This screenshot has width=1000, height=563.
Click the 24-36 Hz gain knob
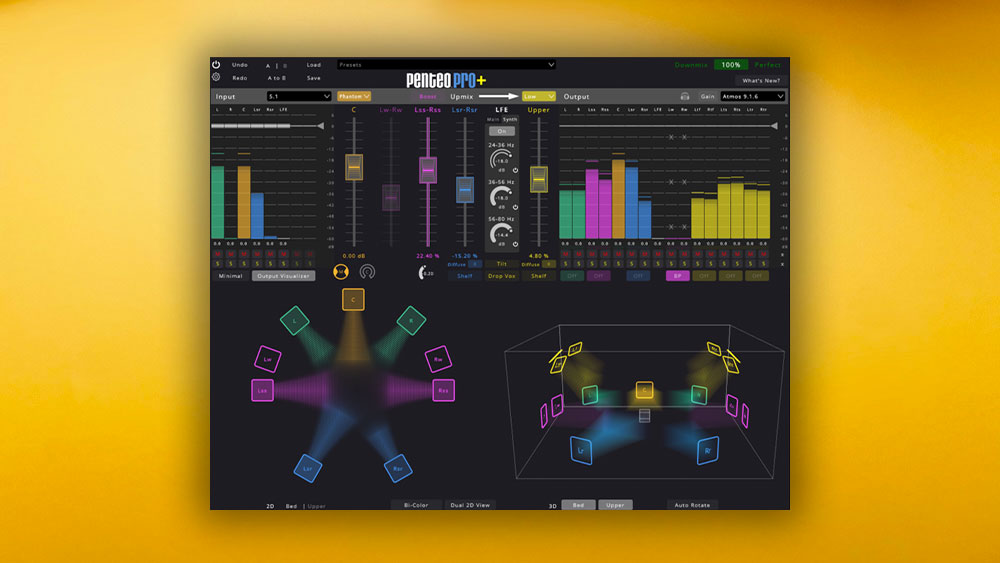501,161
